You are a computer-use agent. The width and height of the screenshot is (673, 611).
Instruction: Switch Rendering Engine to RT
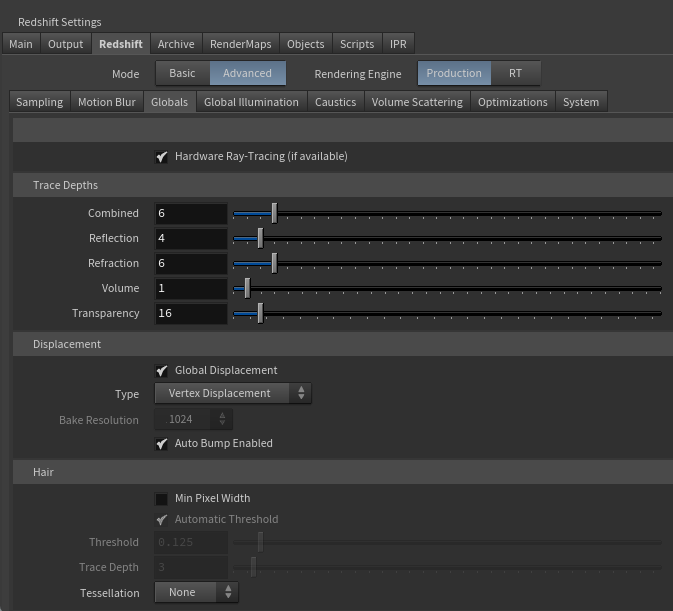click(515, 73)
